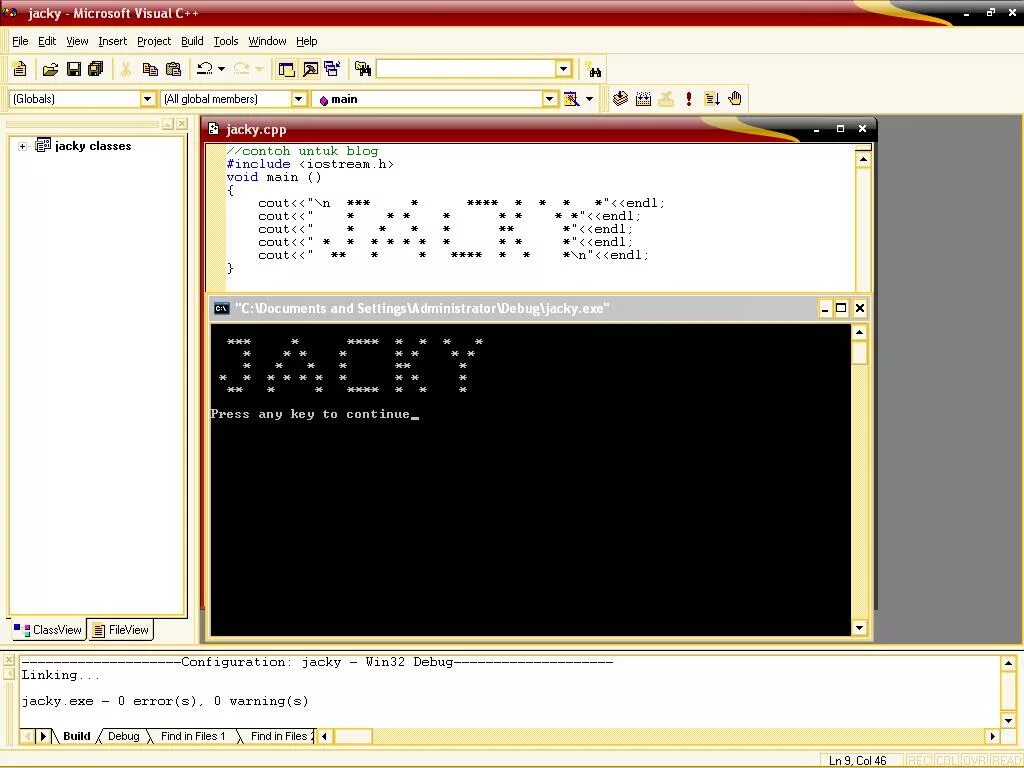This screenshot has width=1024, height=768.
Task: Open the WizardBar actions dropdown arrow
Action: [x=589, y=99]
